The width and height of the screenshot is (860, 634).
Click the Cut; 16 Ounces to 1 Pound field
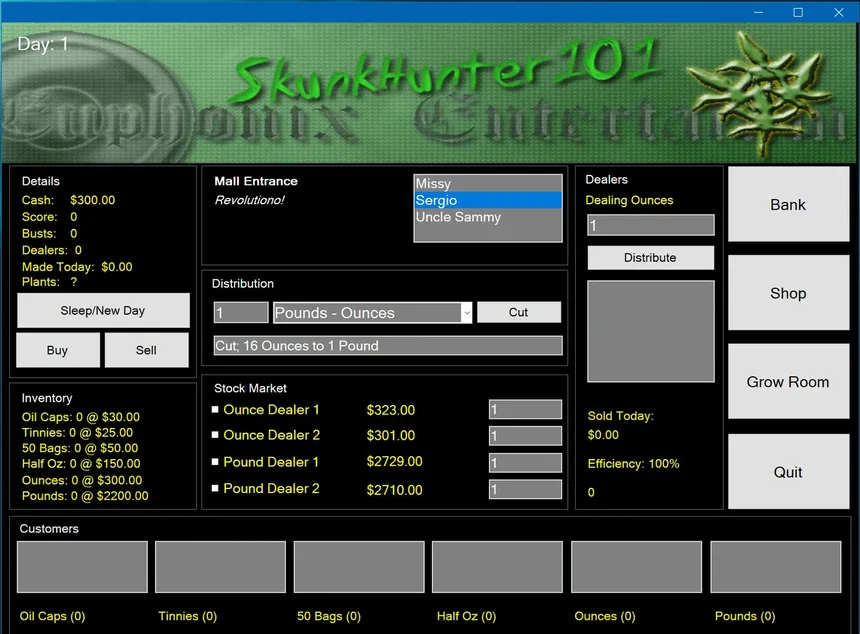click(388, 346)
